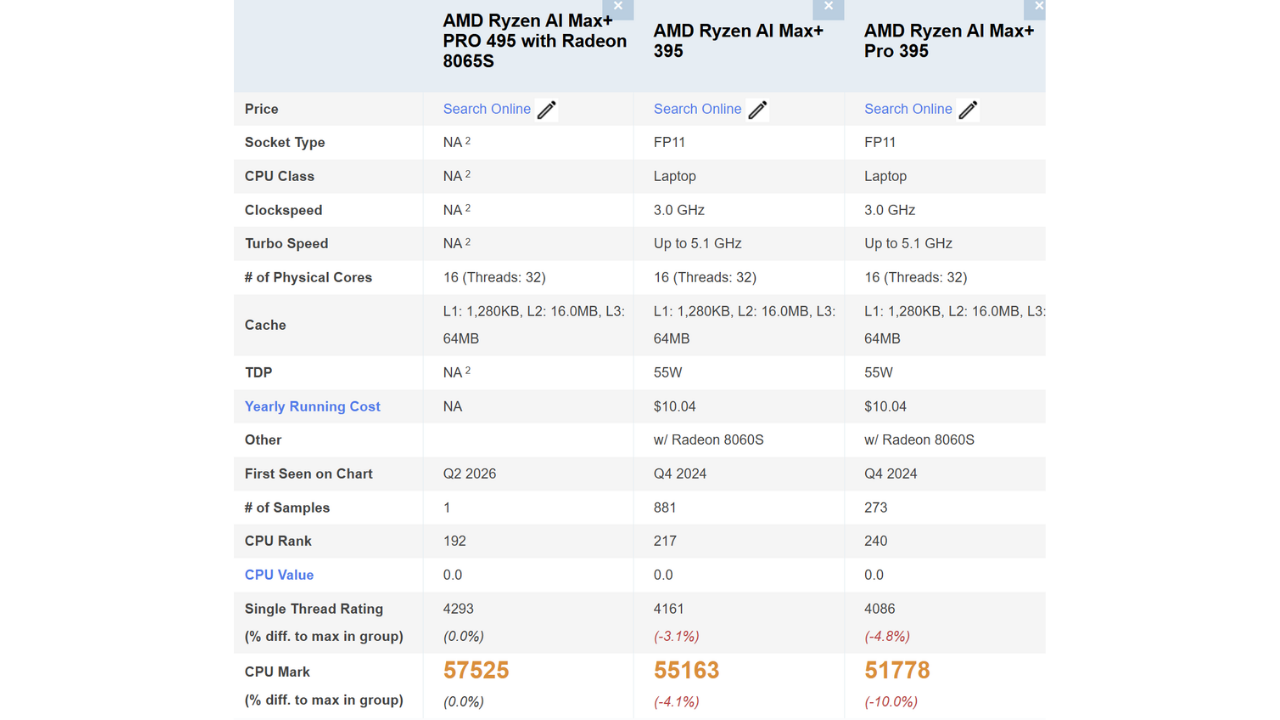The width and height of the screenshot is (1280, 720).
Task: Click 3.0 GHz clockspeed in Max+ Pro 395 column
Action: (890, 210)
